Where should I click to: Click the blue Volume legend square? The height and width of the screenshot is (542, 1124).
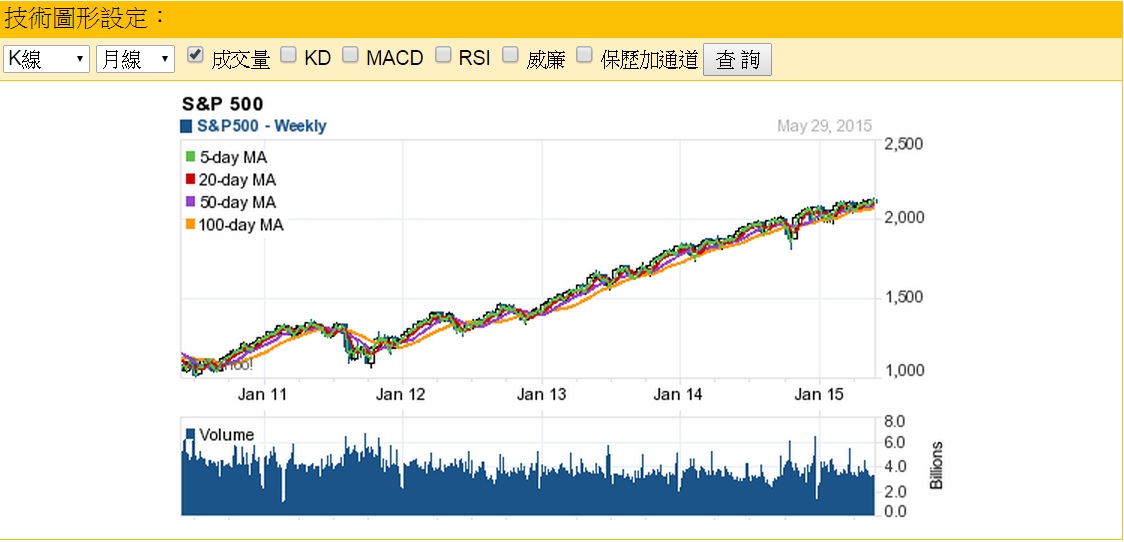(191, 434)
